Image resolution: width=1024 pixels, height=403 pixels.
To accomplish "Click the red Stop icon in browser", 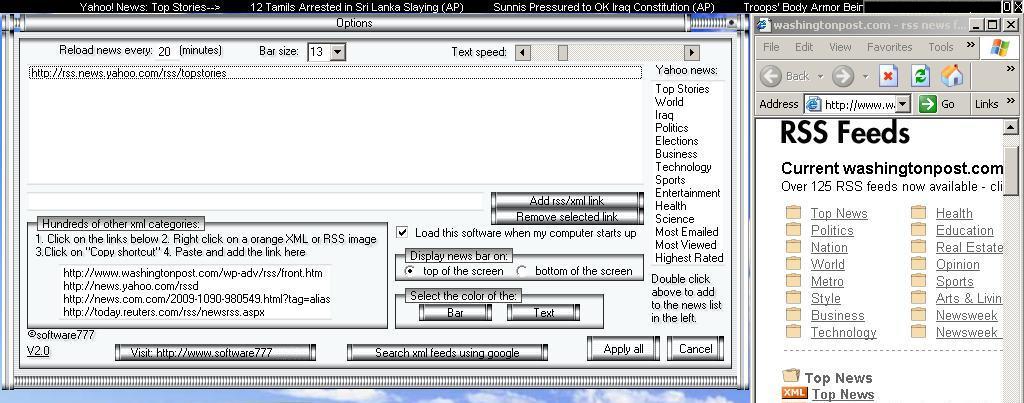I will click(888, 76).
